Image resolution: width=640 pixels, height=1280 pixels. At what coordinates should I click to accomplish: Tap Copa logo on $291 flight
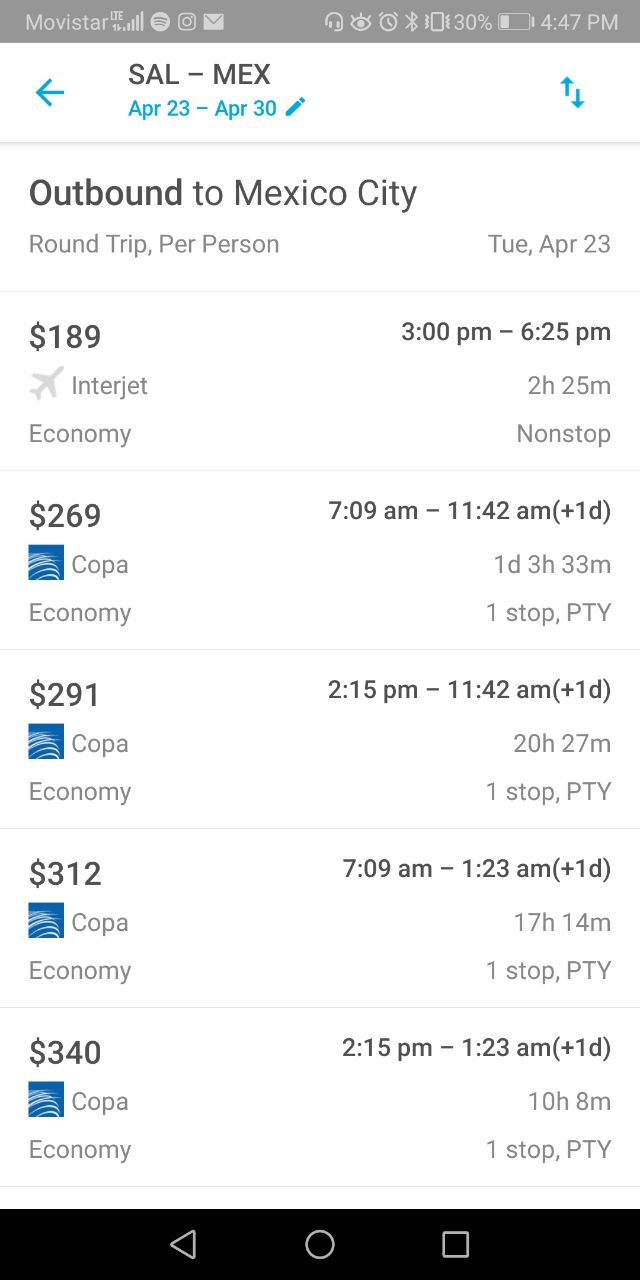tap(46, 742)
